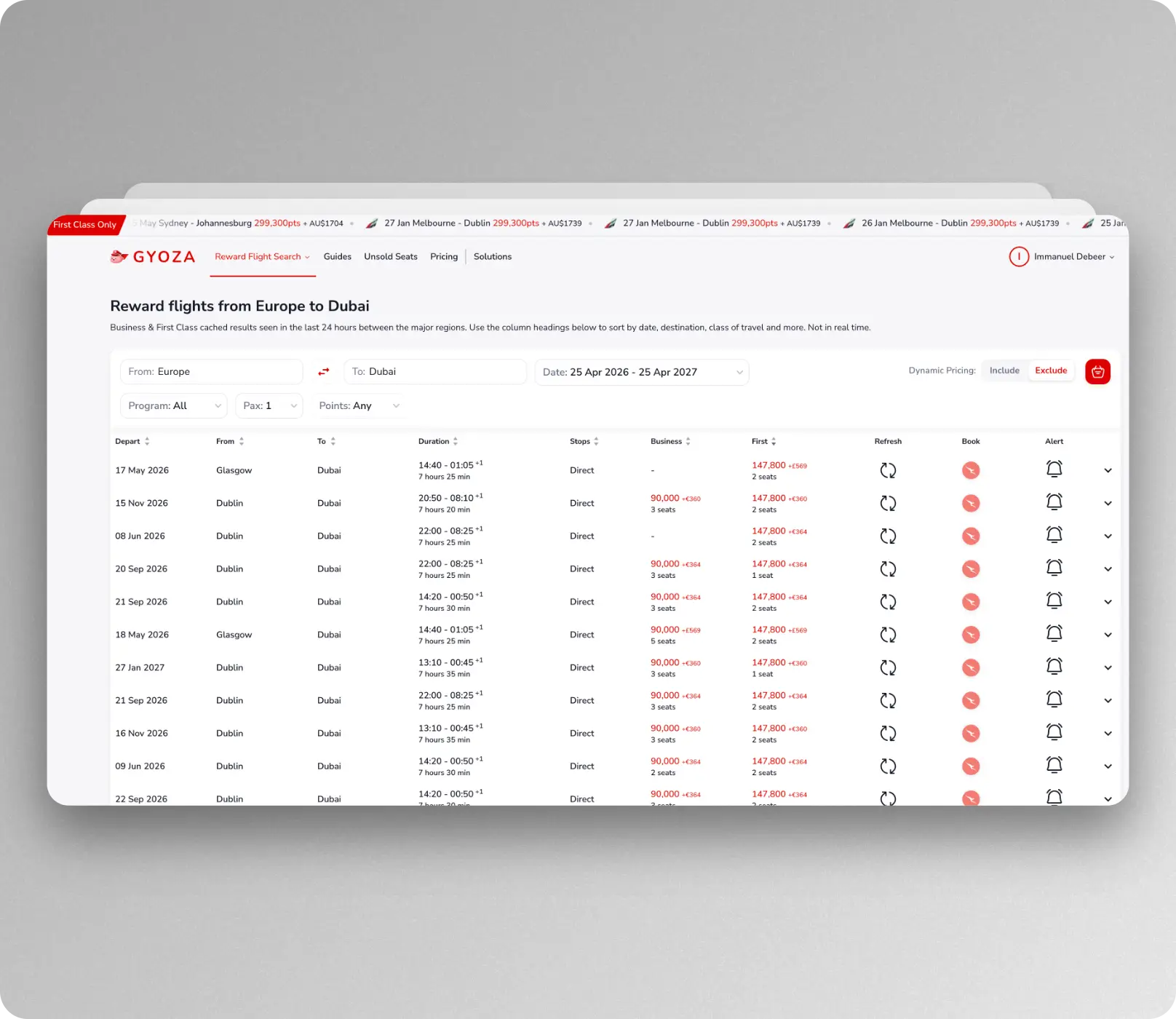Viewport: 1176px width, 1019px height.
Task: Refresh the 15 Nov 2026 Dublin flight
Action: point(888,504)
